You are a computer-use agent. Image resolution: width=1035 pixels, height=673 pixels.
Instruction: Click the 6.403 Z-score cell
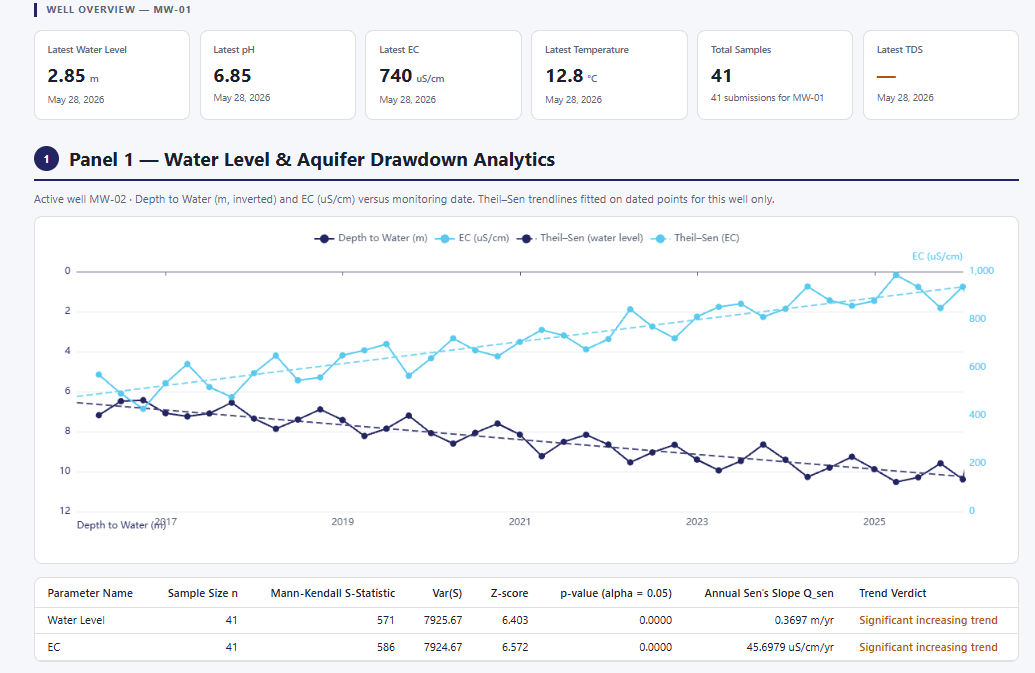coord(515,620)
